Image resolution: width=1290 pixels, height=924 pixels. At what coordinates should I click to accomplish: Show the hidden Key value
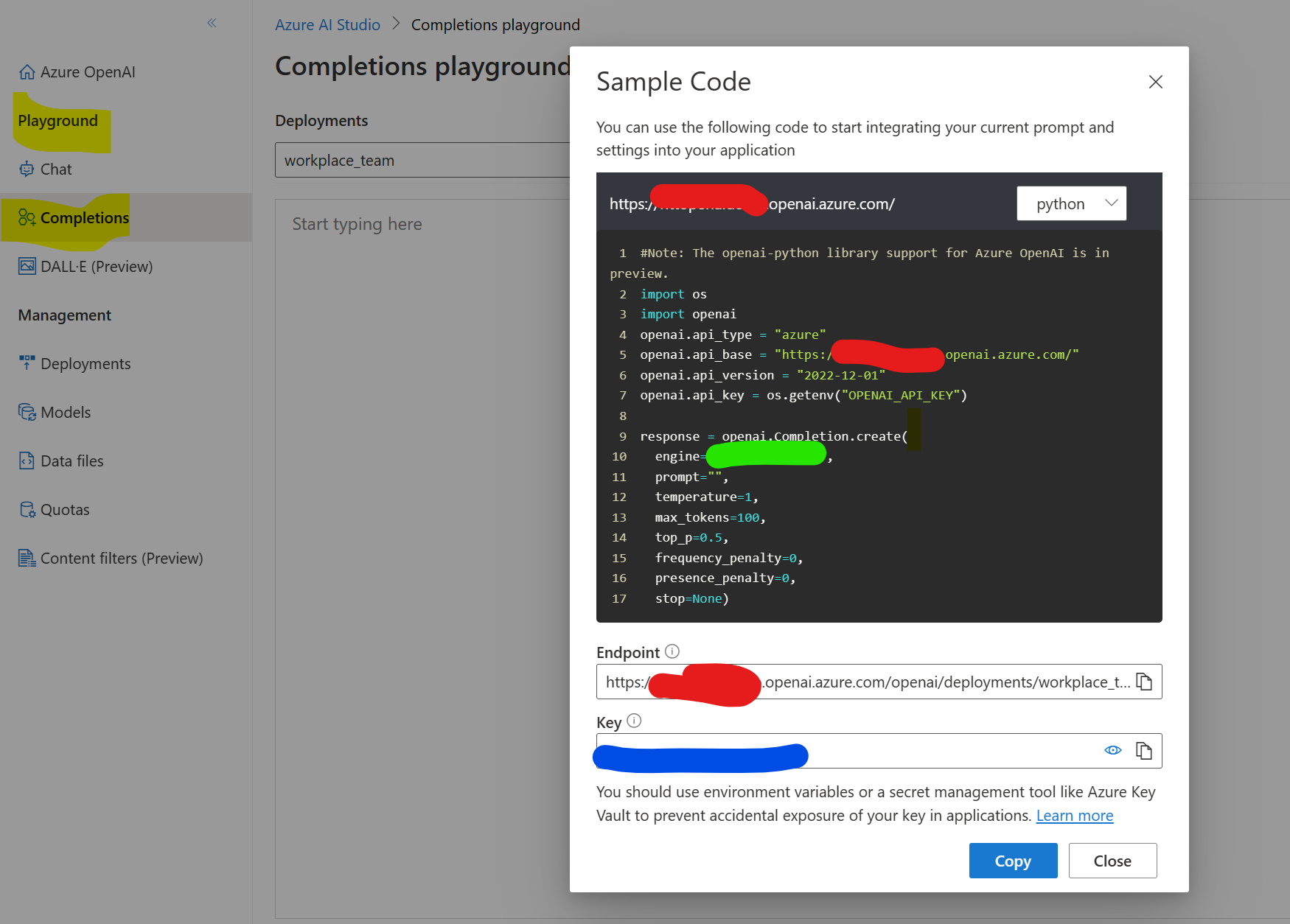1113,750
